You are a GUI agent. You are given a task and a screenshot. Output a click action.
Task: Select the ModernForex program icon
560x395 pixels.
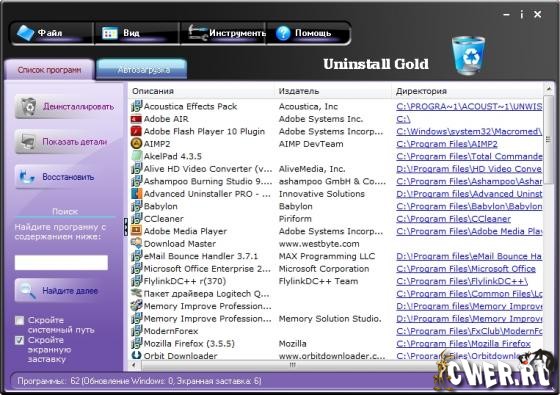coord(136,331)
